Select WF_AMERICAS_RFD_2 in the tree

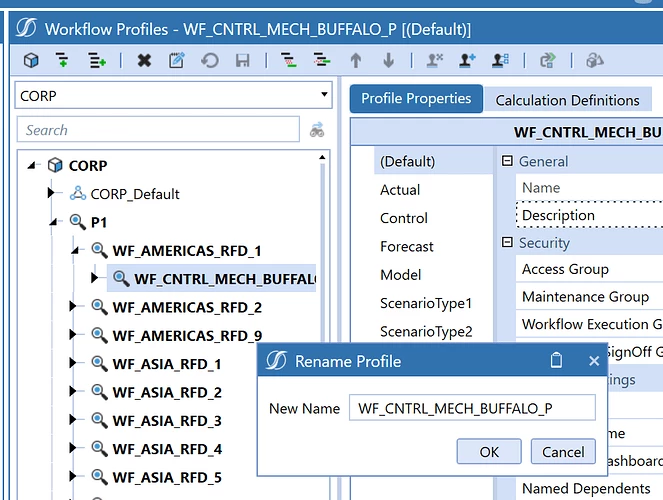click(x=187, y=307)
